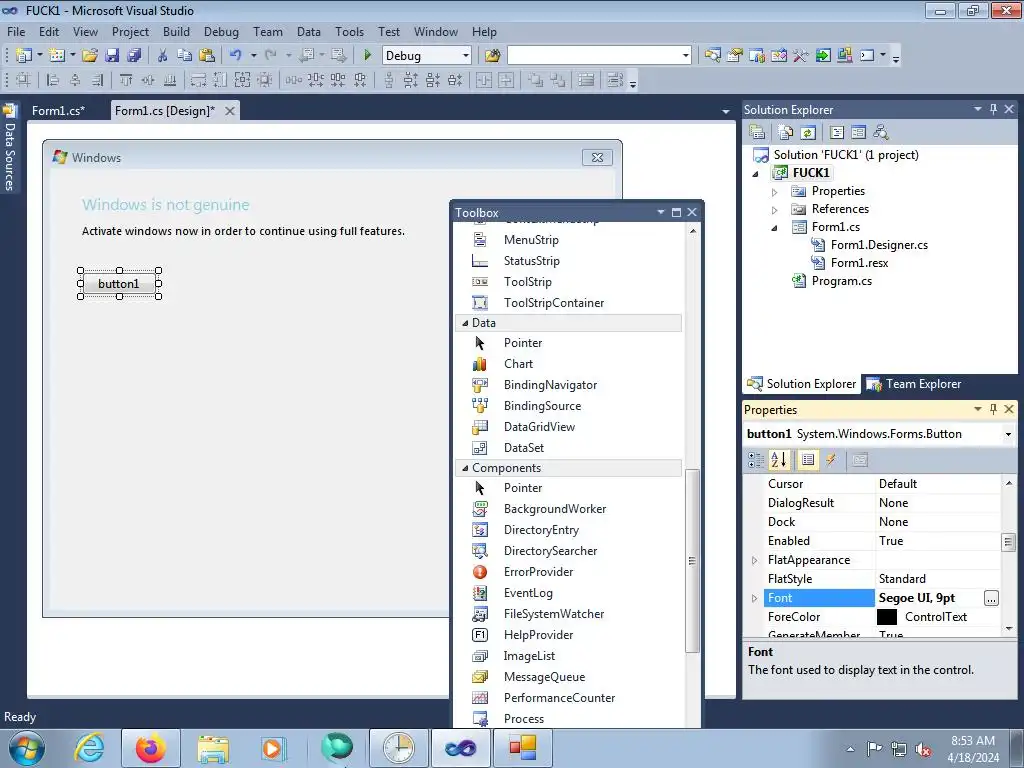Click the New Project toolbar icon
The width and height of the screenshot is (1024, 768).
pos(24,56)
